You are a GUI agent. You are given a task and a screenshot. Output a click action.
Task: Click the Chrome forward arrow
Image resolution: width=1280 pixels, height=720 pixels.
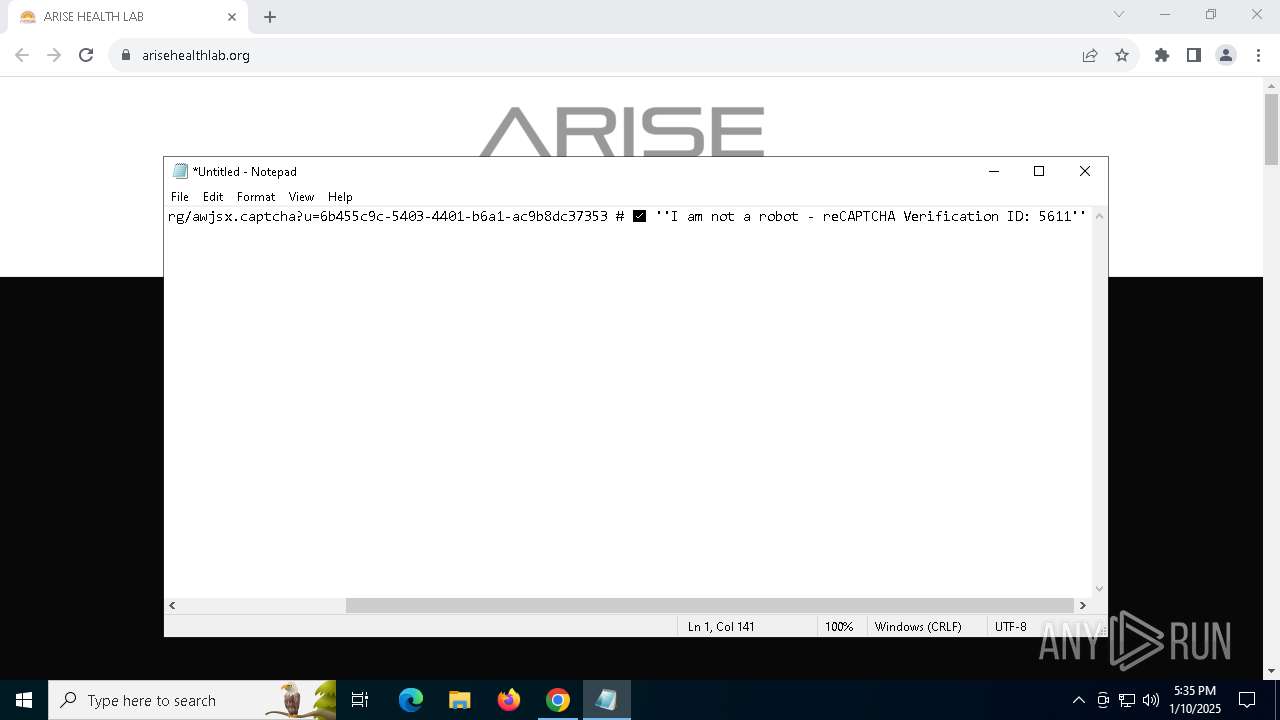[54, 55]
